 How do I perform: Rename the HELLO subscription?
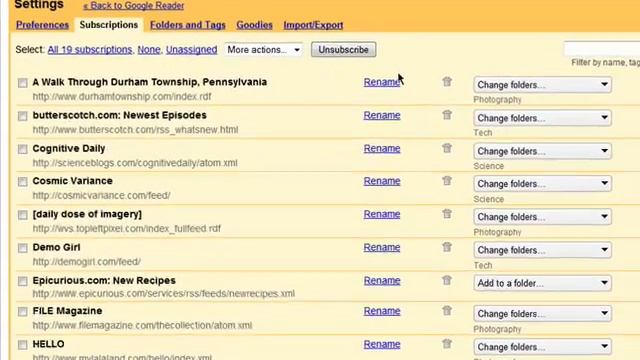tap(382, 344)
